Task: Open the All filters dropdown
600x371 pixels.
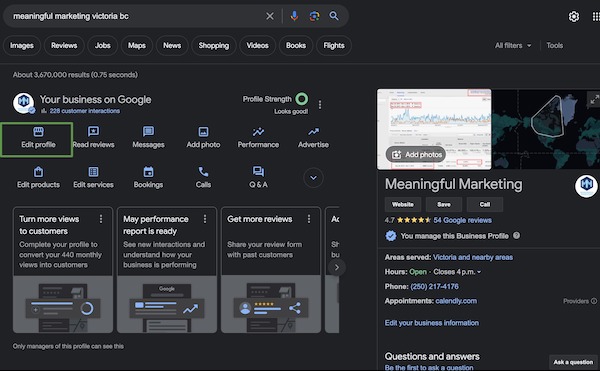Action: (x=513, y=46)
